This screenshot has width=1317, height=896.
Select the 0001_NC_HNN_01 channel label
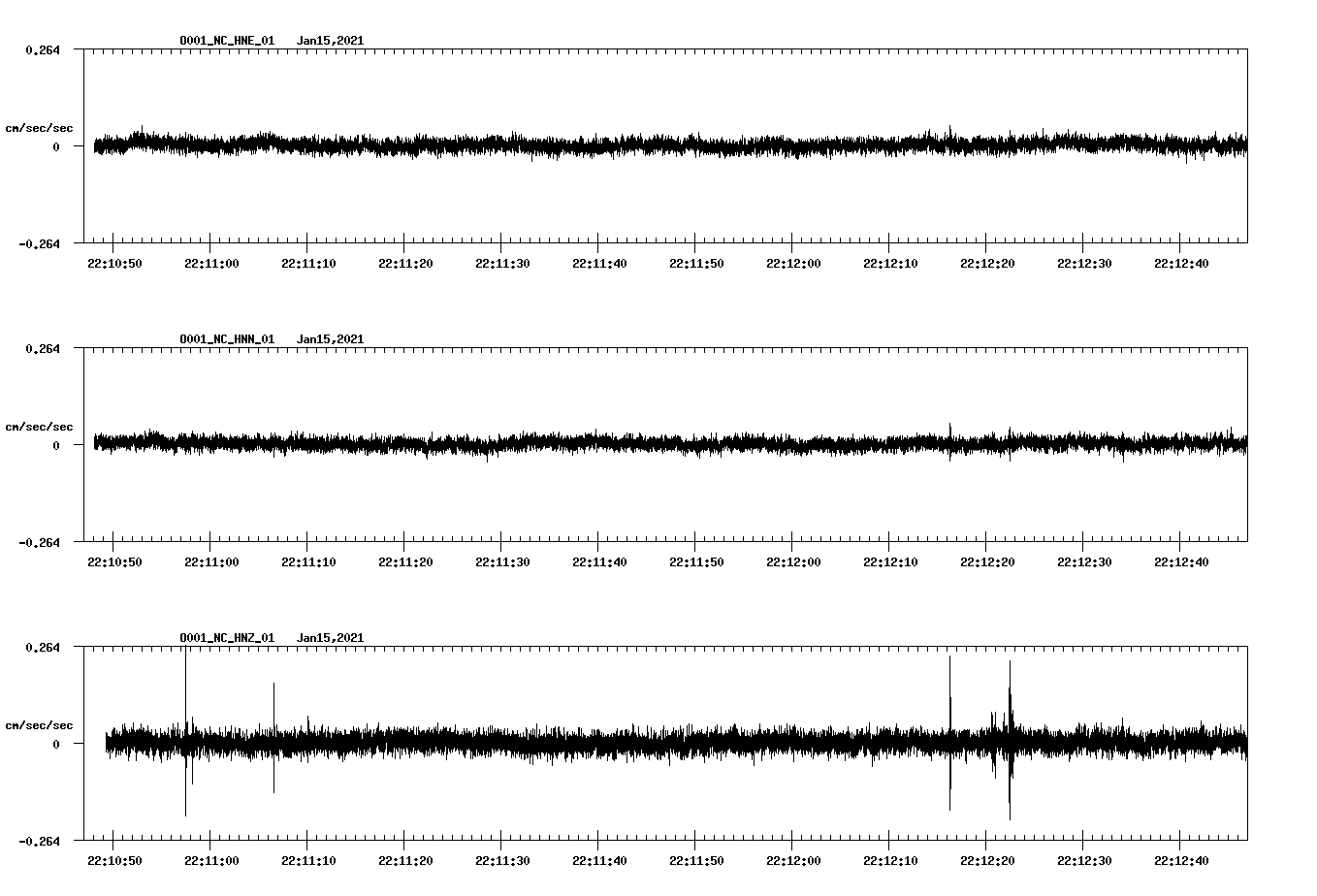click(225, 338)
